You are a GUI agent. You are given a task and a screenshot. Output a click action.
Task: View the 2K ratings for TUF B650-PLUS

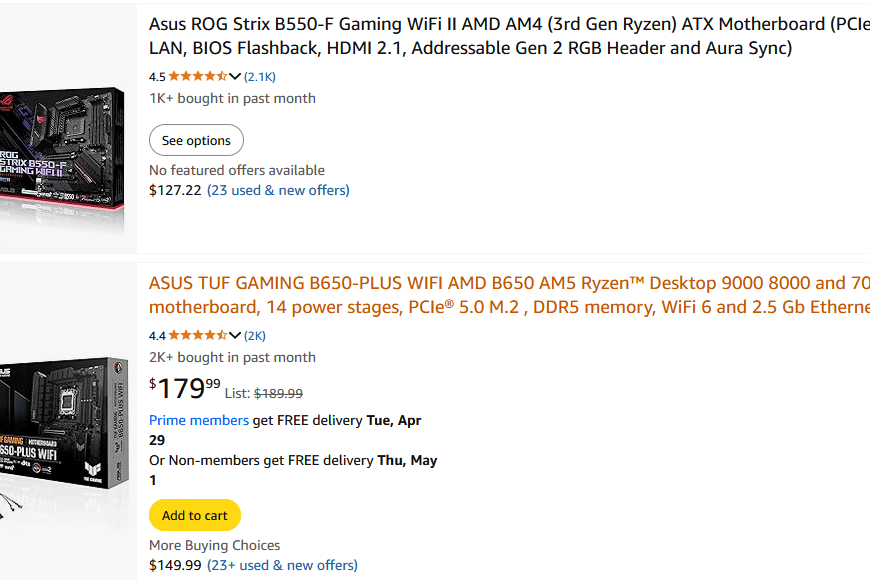pyautogui.click(x=255, y=335)
